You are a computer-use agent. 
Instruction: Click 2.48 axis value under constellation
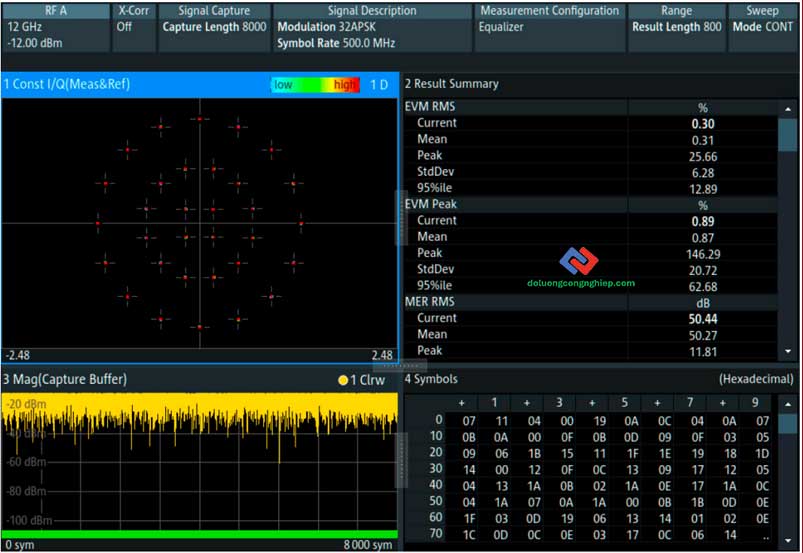click(x=382, y=355)
